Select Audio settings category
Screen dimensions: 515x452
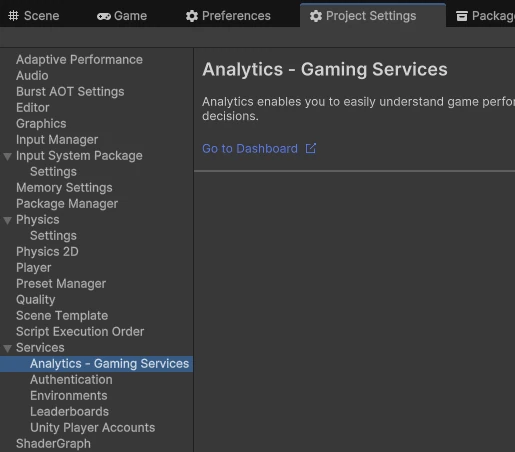[x=32, y=76]
